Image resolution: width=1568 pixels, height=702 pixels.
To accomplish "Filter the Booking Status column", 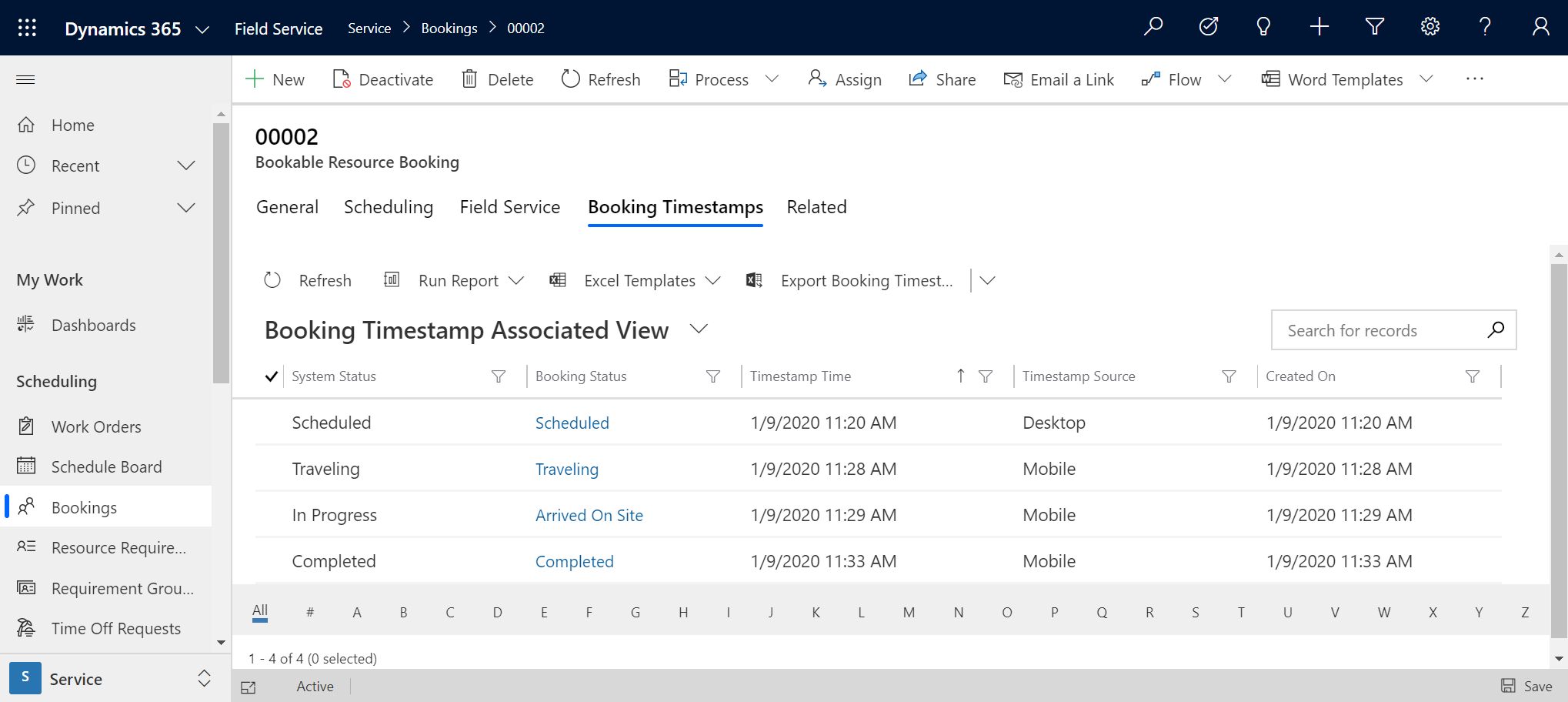I will pyautogui.click(x=713, y=376).
